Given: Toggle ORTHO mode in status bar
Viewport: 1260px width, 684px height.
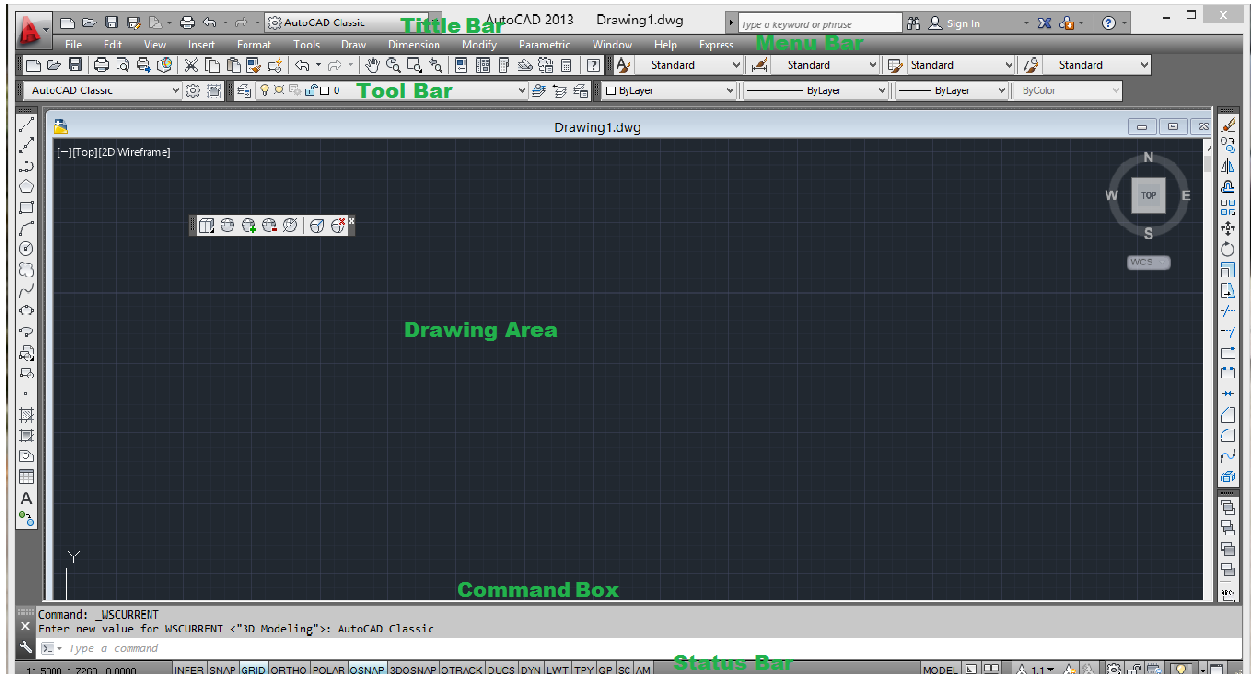Looking at the screenshot, I should (289, 671).
